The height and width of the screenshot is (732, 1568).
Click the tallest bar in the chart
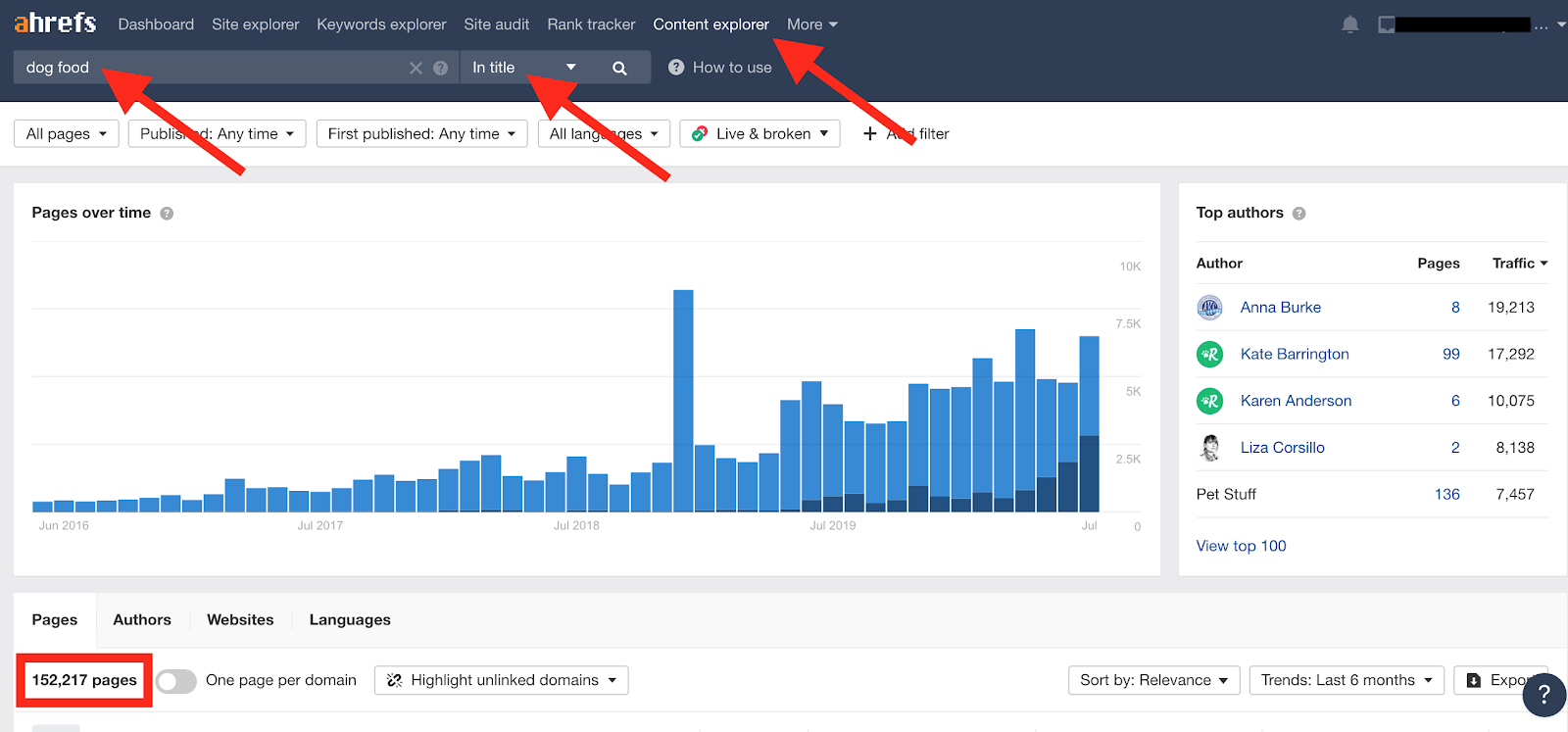point(683,401)
